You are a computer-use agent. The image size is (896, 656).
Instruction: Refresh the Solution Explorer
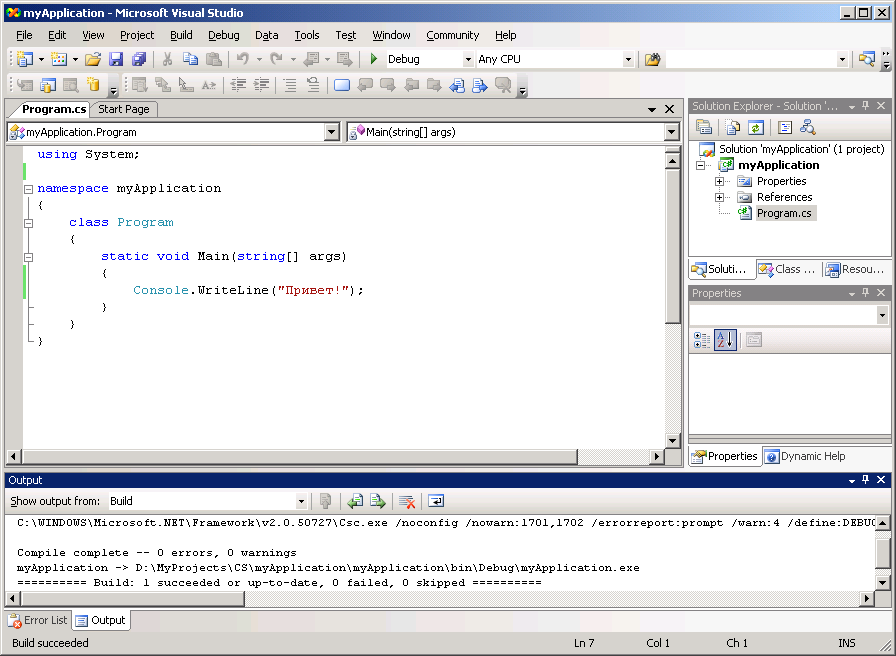(x=755, y=127)
